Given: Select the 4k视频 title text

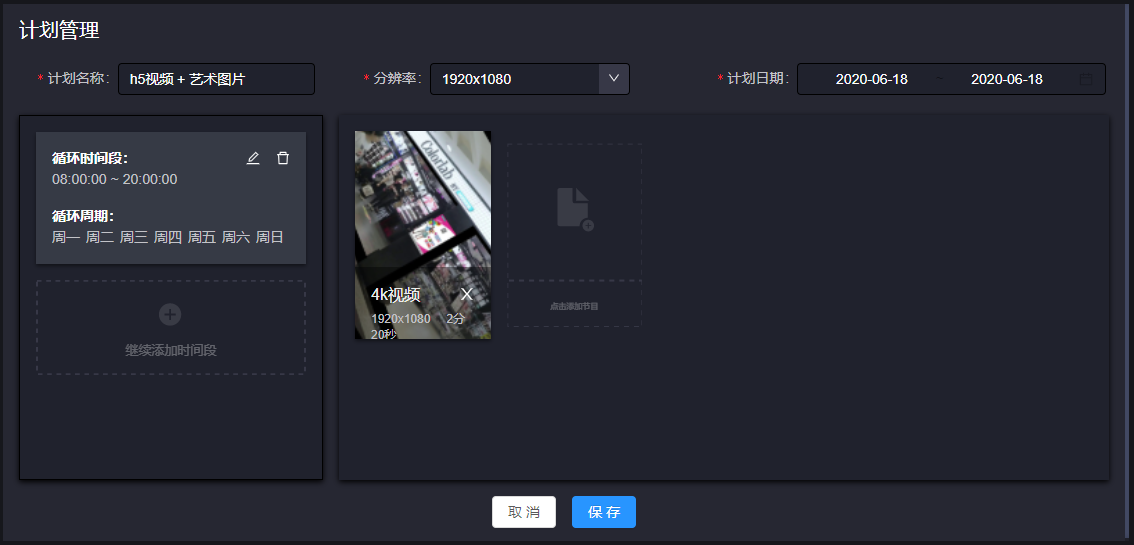Looking at the screenshot, I should click(396, 294).
